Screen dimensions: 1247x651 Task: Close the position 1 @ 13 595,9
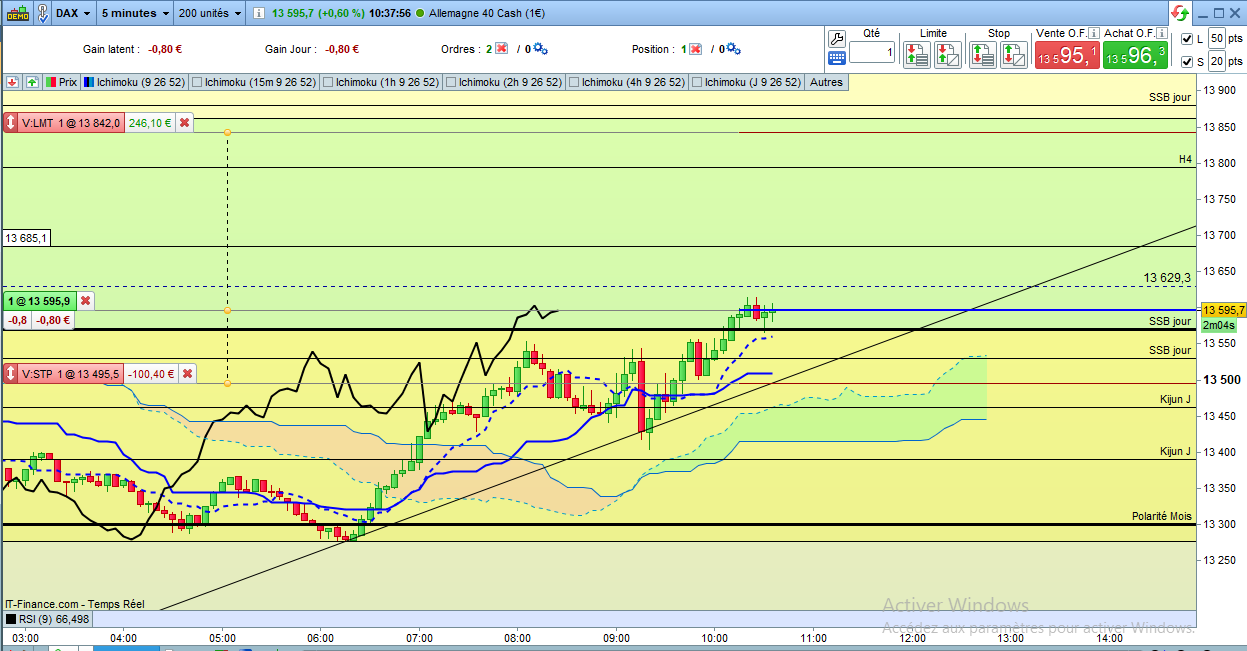[85, 301]
